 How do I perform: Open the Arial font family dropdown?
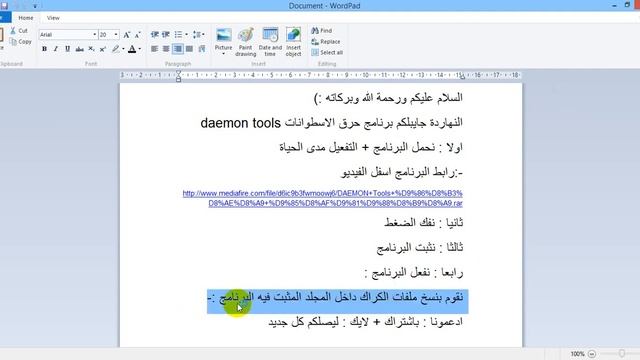(94, 35)
